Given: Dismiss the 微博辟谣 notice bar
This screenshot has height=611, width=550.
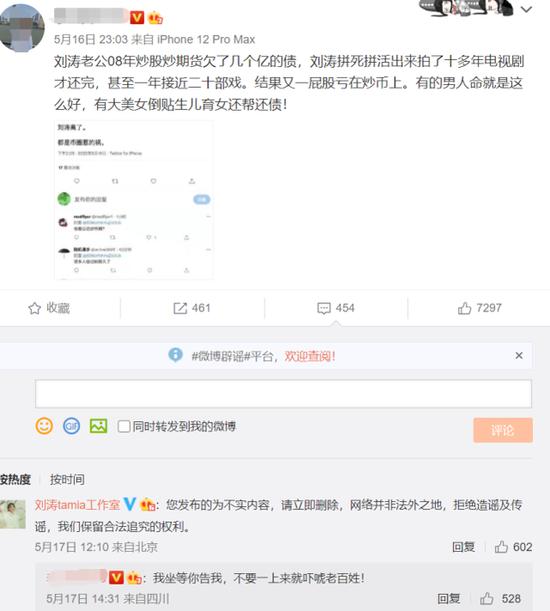Looking at the screenshot, I should click(519, 355).
